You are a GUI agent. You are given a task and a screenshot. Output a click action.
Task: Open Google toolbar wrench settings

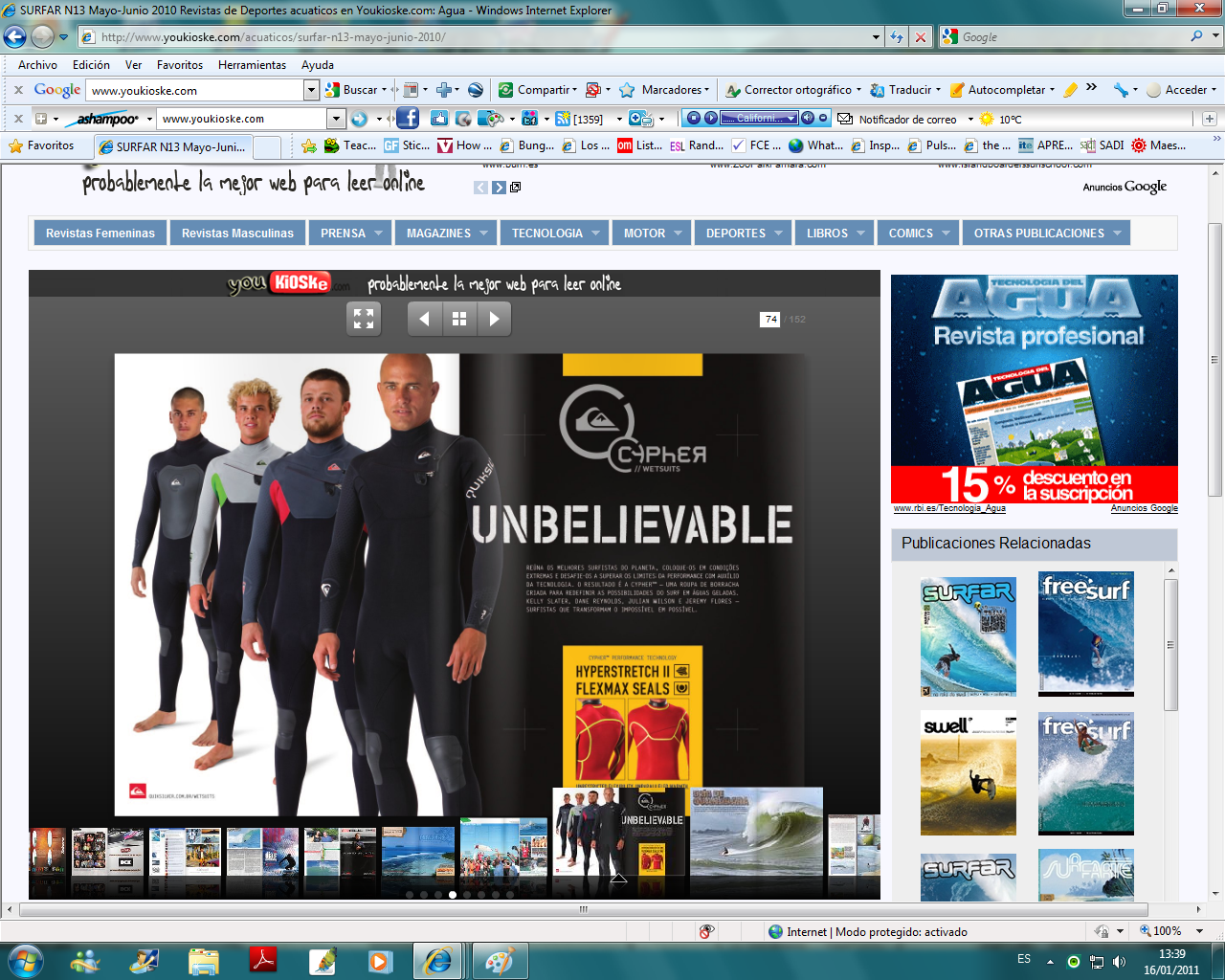tap(1121, 90)
